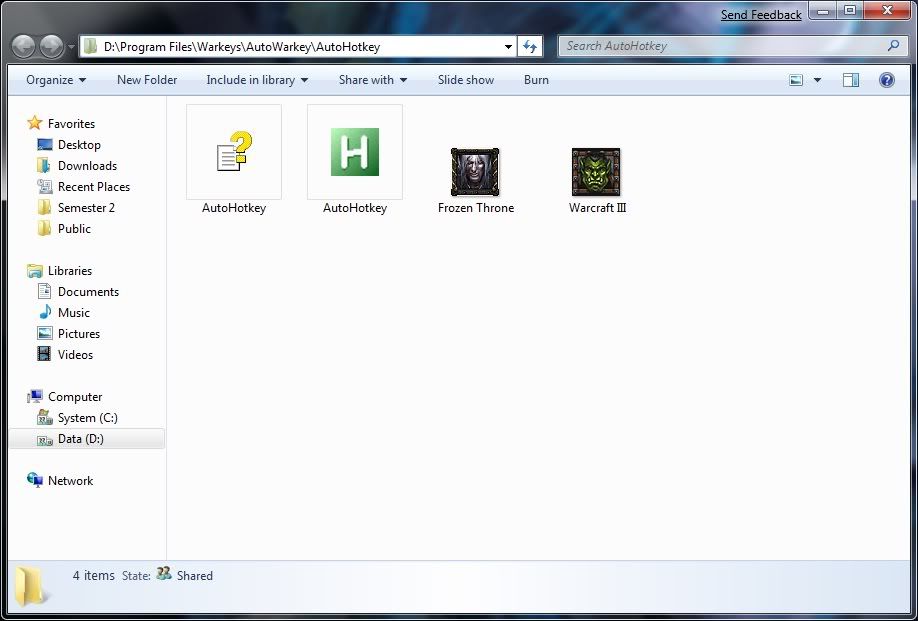
Task: Click the folder icon in the address bar
Action: coord(90,46)
